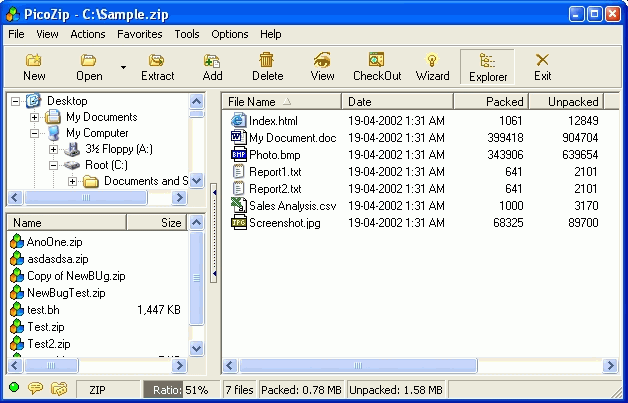Collapse the Desktop tree node
Viewport: 628px width, 403px height.
click(x=15, y=101)
